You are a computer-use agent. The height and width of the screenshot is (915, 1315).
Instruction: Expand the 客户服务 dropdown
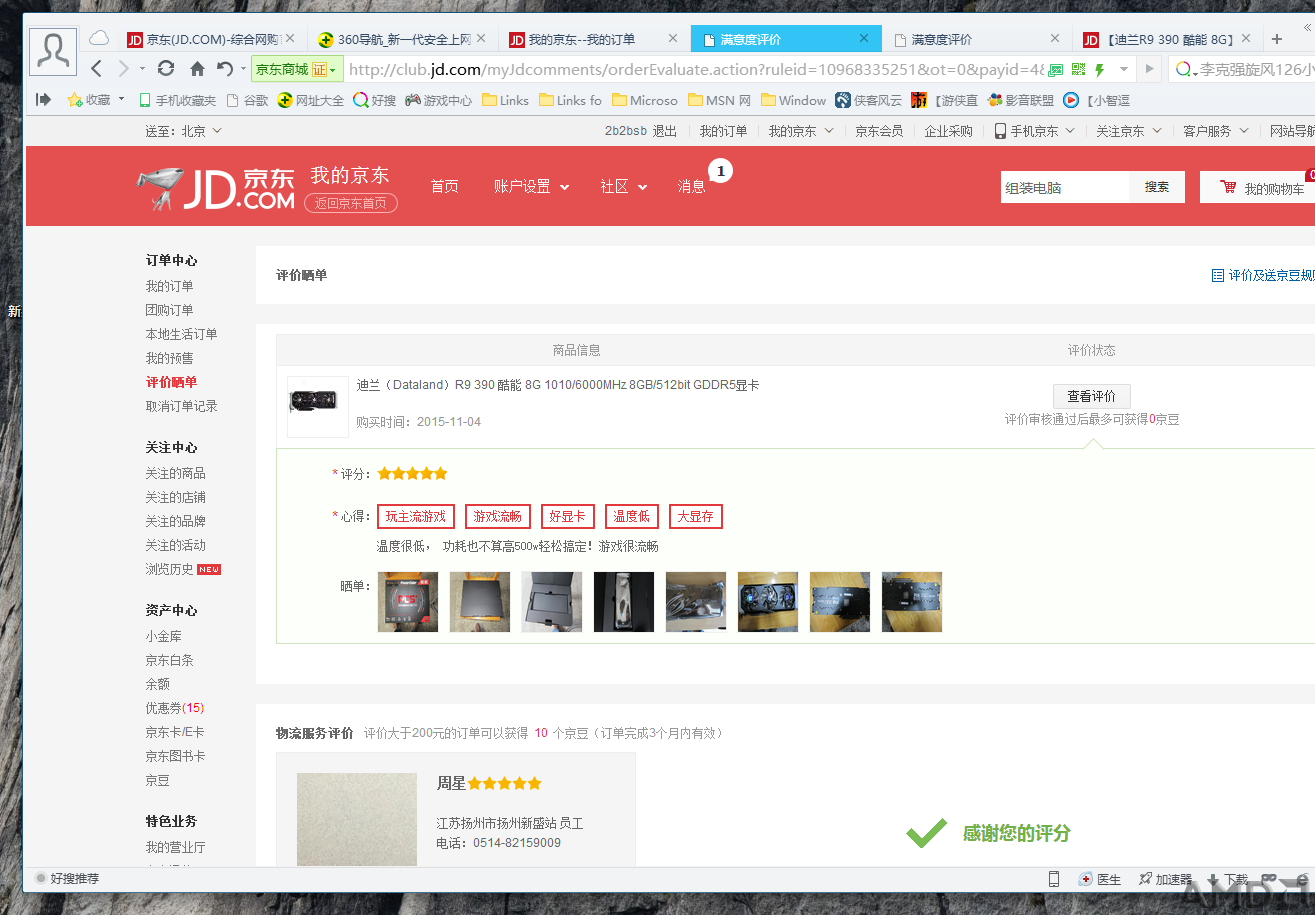pyautogui.click(x=1216, y=131)
